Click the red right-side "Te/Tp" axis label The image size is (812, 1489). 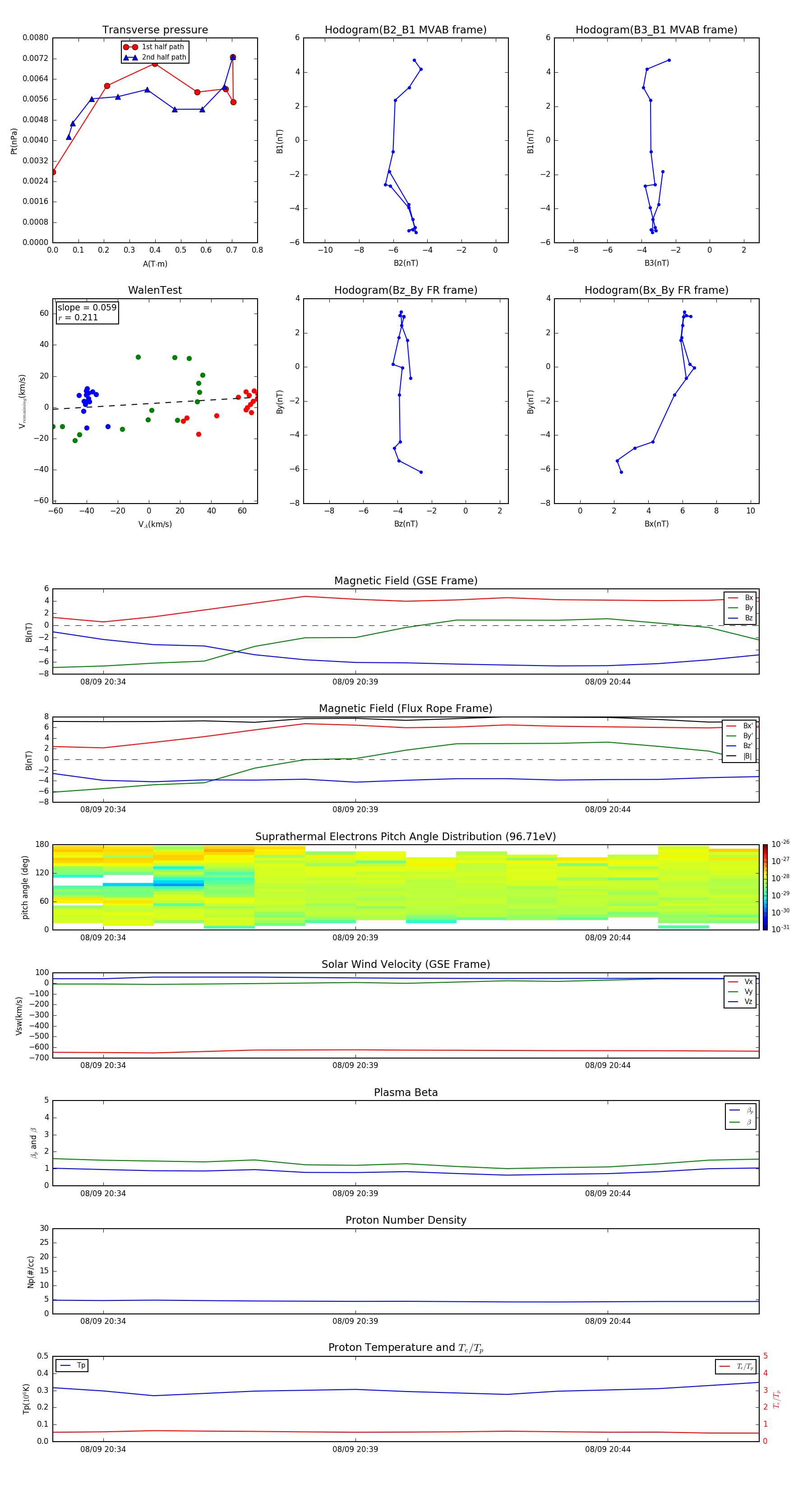[x=777, y=1399]
